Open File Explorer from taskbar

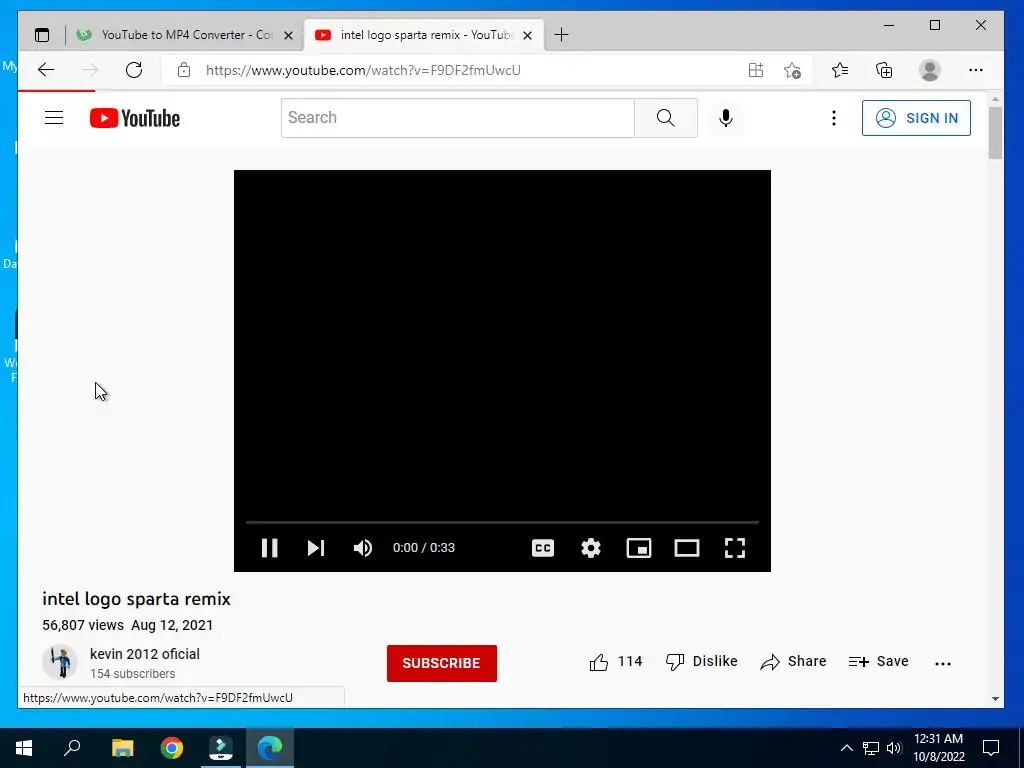(x=122, y=748)
